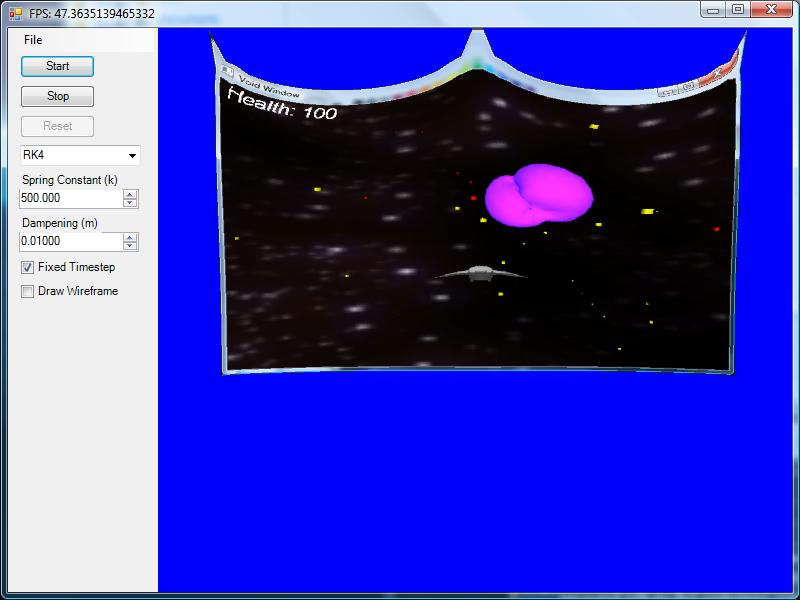Close the main application window
Screen dimensions: 800x600
772,9
